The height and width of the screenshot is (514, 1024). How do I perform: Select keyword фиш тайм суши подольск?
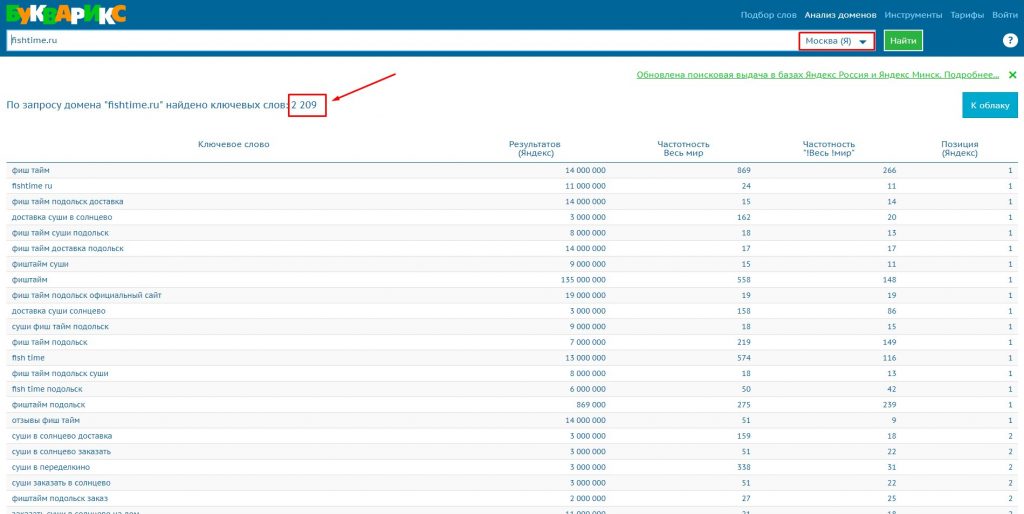tap(60, 233)
